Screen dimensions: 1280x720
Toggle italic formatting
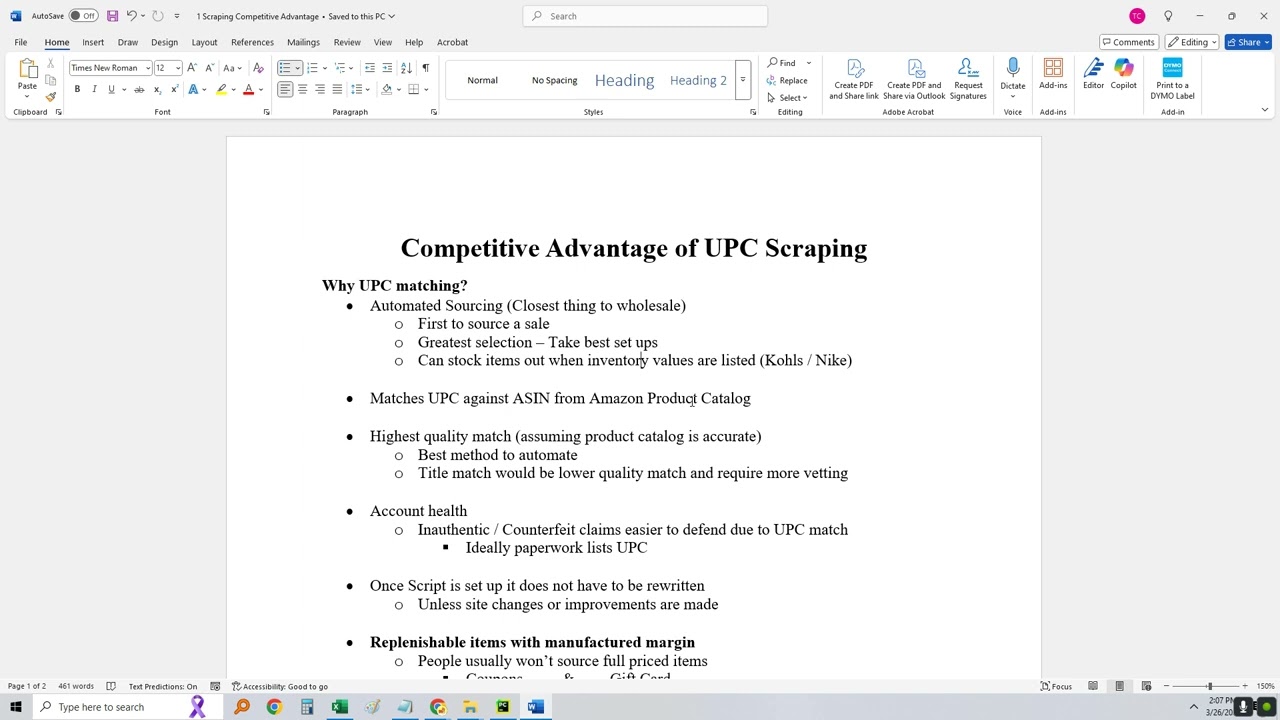(94, 89)
